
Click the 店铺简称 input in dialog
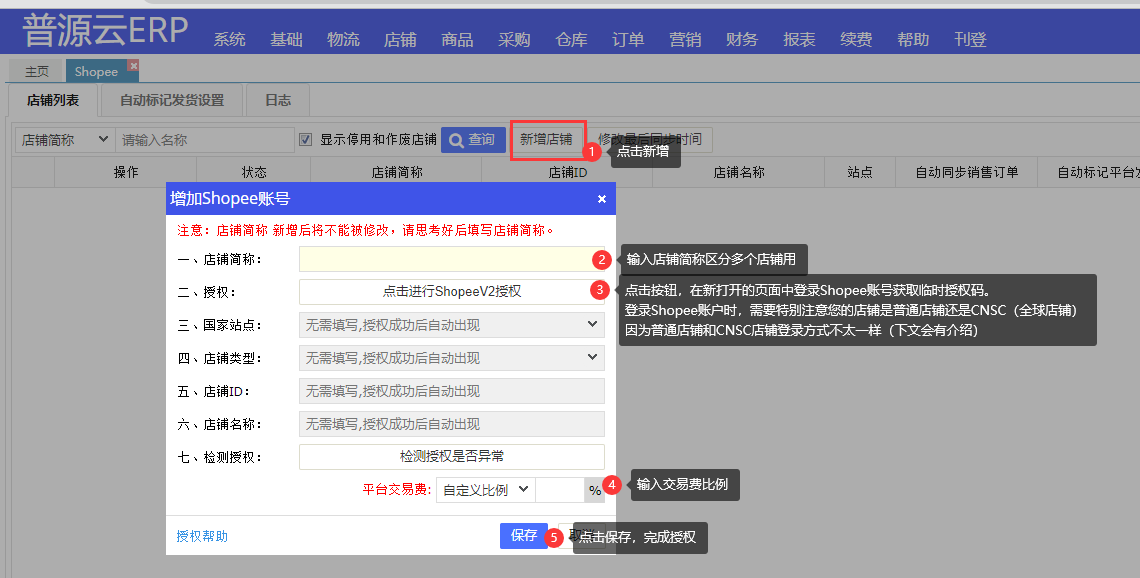coord(451,259)
